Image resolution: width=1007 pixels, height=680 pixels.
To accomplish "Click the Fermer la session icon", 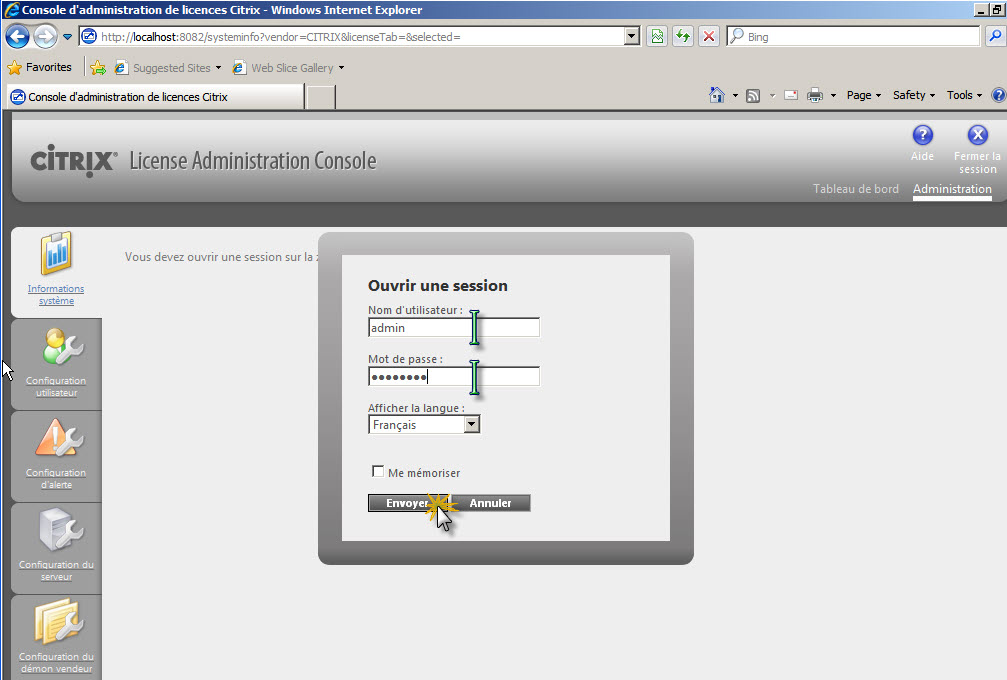I will (x=977, y=135).
